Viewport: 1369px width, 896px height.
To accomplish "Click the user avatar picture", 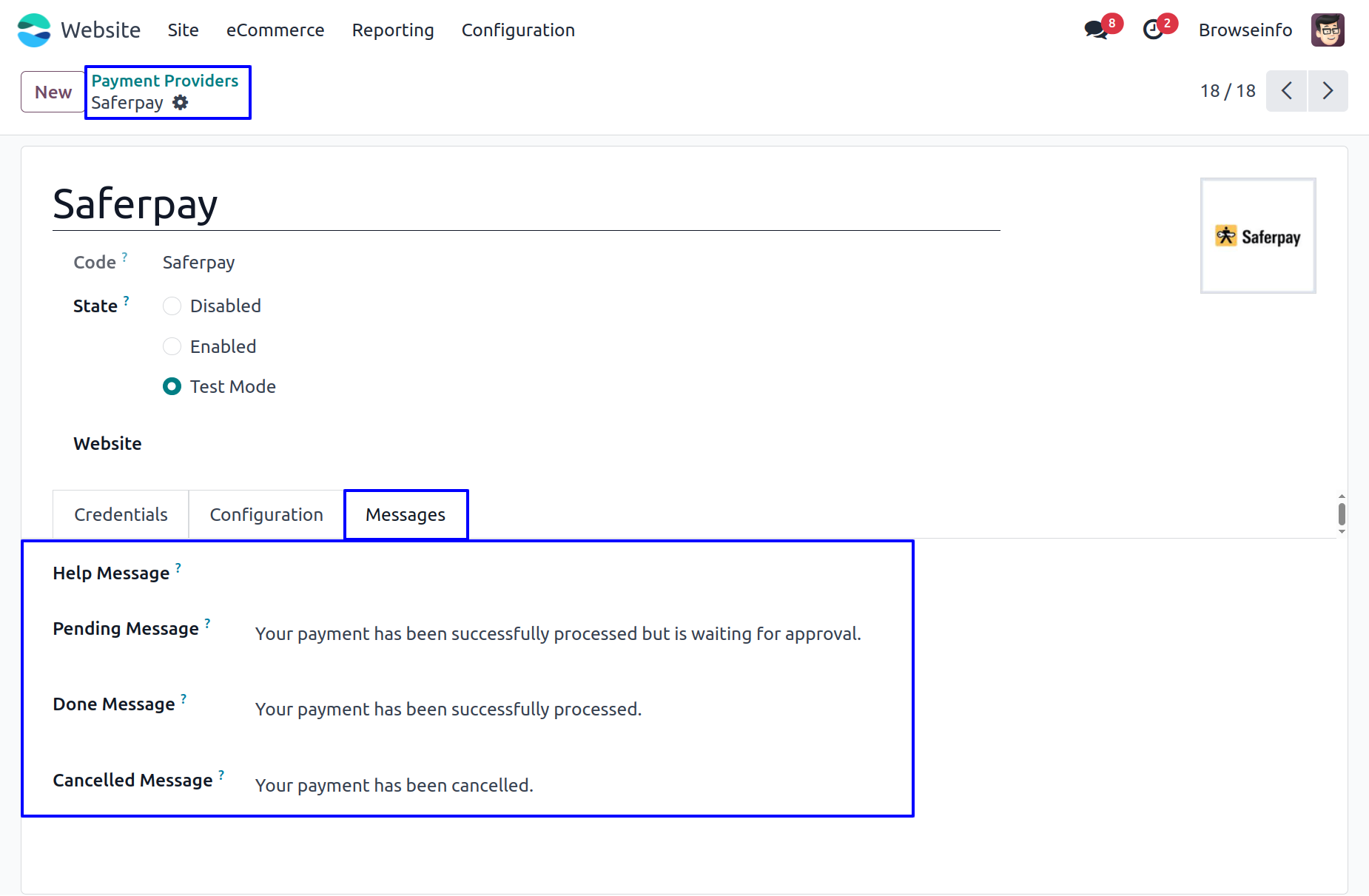I will [x=1328, y=30].
